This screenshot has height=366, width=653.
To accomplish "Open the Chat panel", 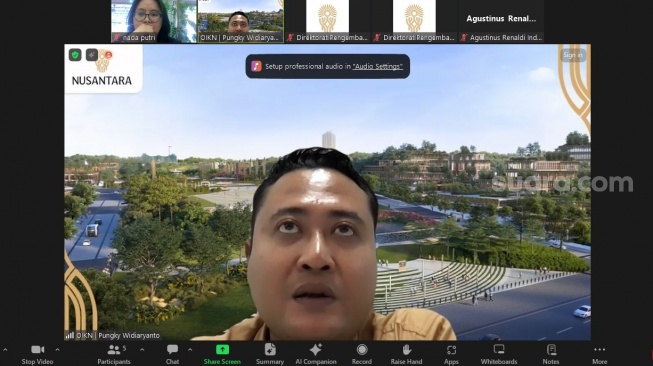I will [172, 354].
